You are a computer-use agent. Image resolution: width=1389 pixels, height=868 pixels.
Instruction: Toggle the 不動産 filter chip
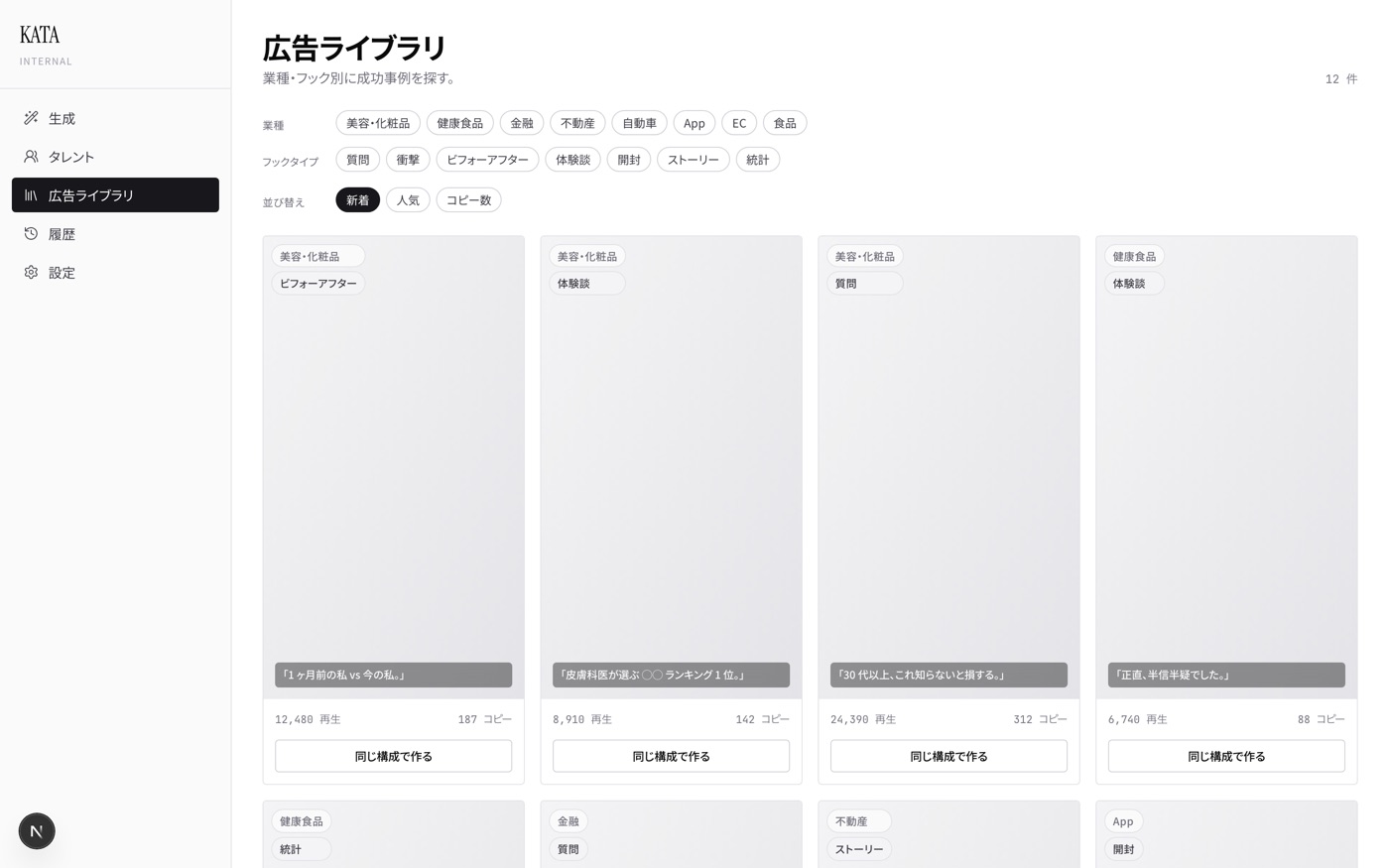[x=577, y=123]
